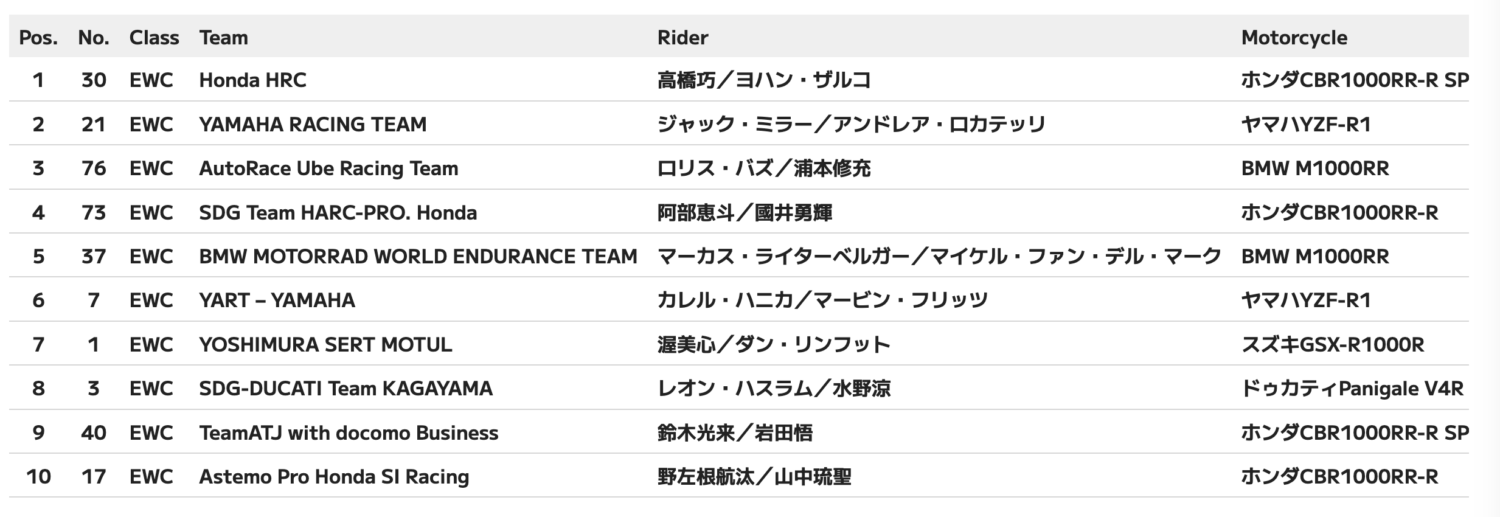Click the スズキGSX-R1000R motorcycle cell

[x=1333, y=344]
